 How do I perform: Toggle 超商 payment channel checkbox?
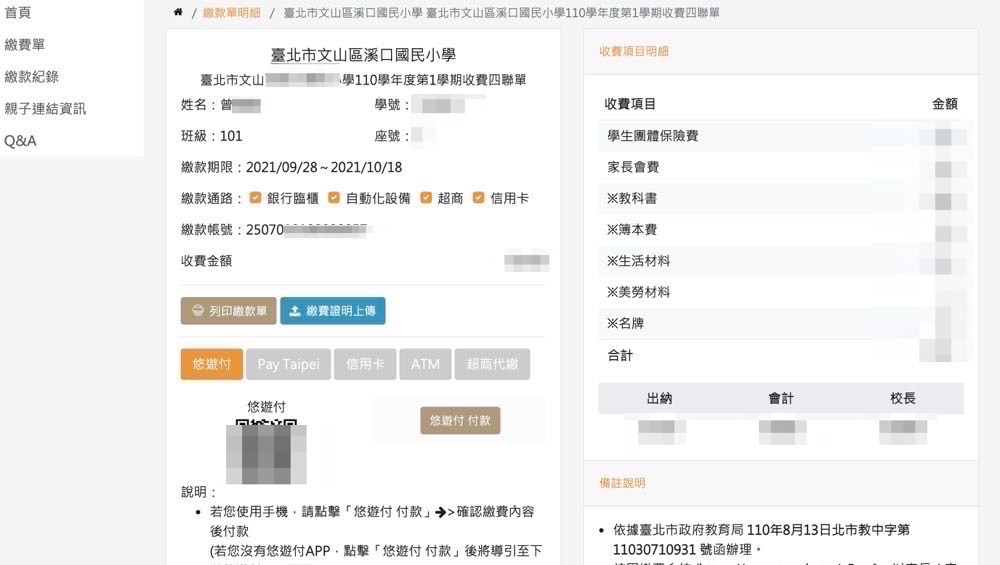coord(426,198)
